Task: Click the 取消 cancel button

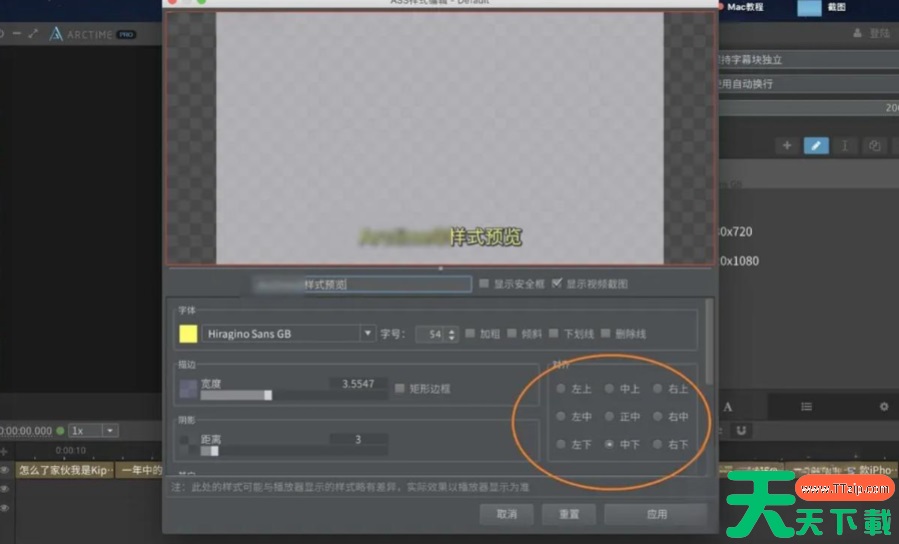Action: [507, 514]
